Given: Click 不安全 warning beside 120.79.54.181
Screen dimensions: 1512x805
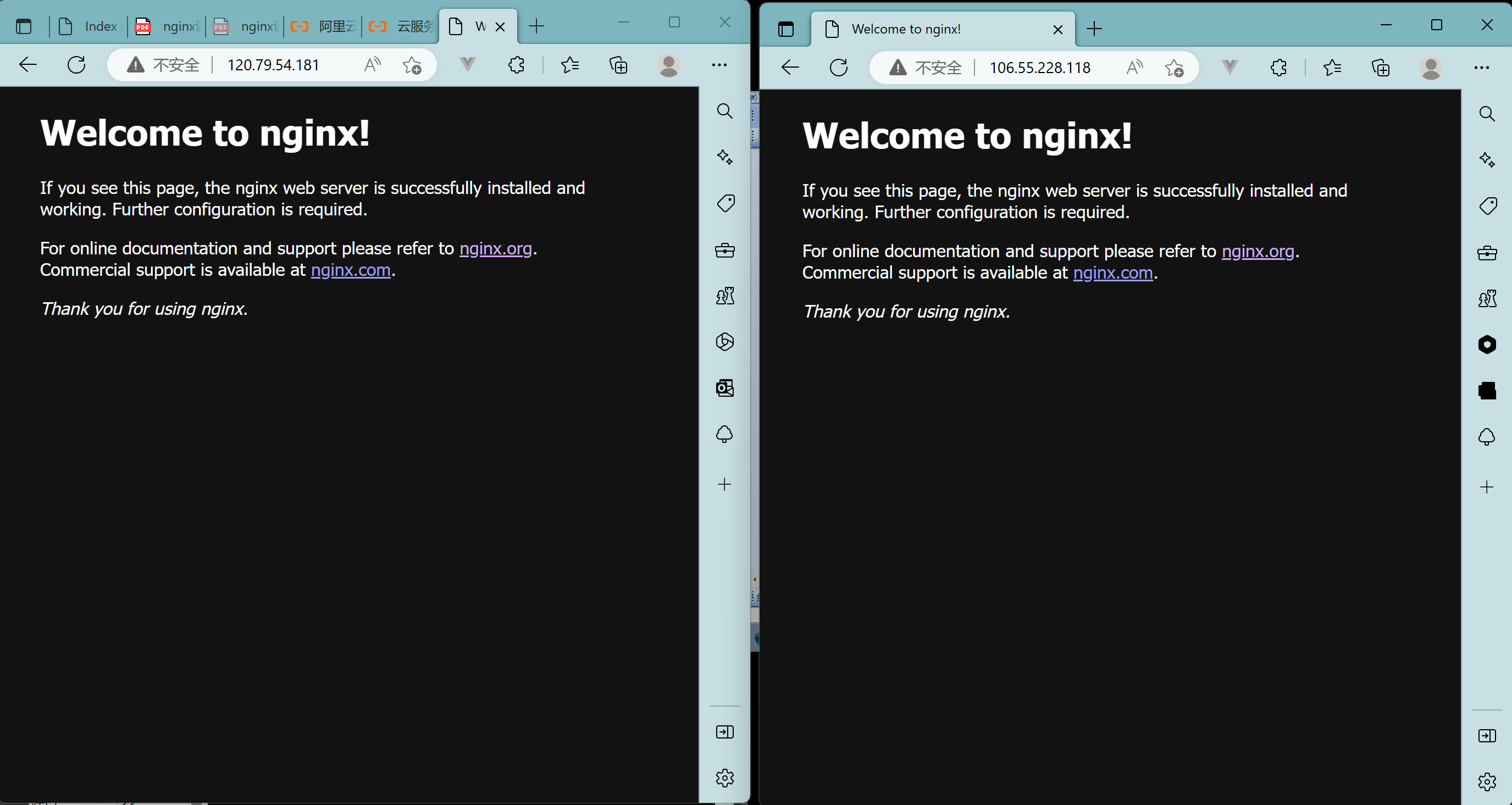Looking at the screenshot, I should 163,64.
